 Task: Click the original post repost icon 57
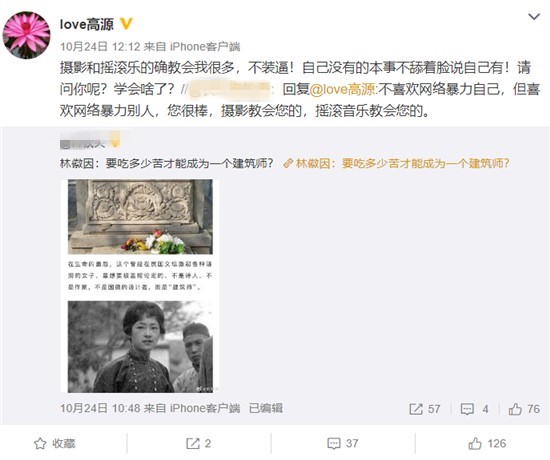[424, 409]
